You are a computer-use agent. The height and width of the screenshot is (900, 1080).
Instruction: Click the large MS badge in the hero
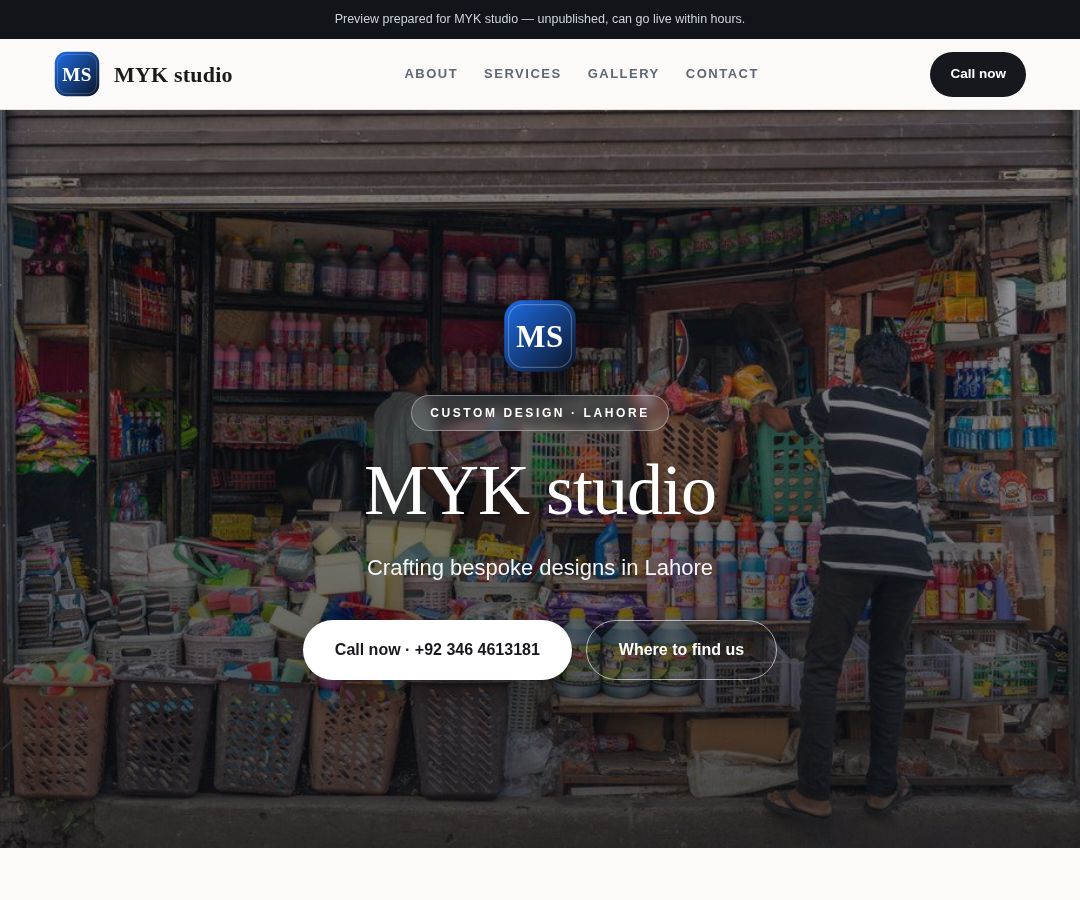[x=540, y=336]
